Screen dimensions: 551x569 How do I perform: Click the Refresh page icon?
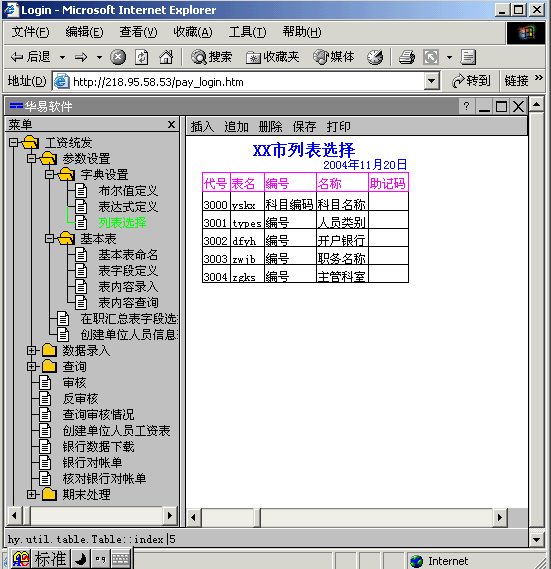pyautogui.click(x=142, y=57)
